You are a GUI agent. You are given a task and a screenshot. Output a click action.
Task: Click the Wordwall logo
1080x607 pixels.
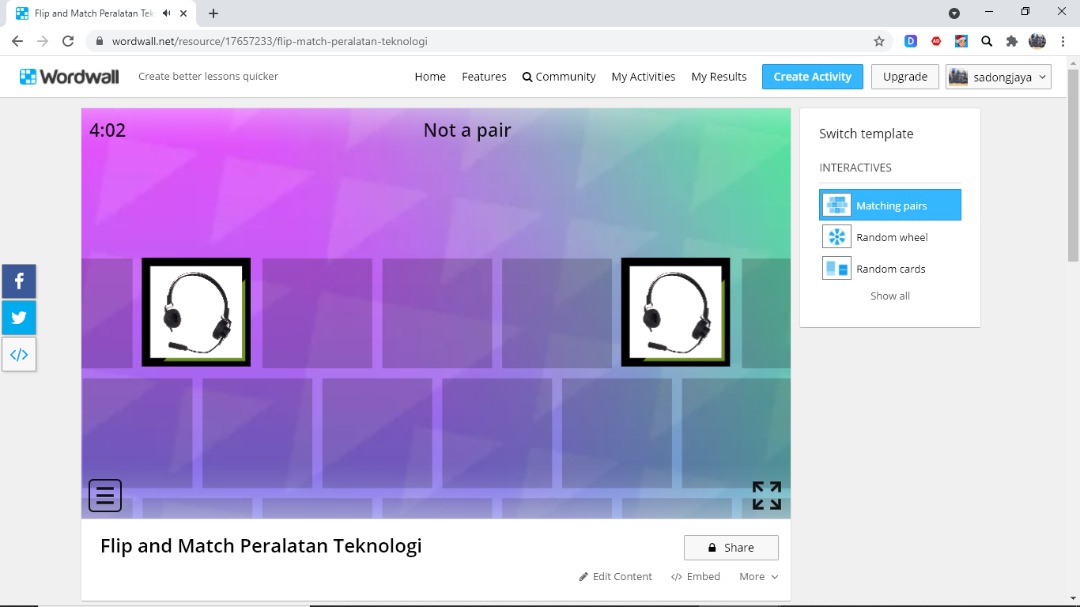(x=69, y=77)
